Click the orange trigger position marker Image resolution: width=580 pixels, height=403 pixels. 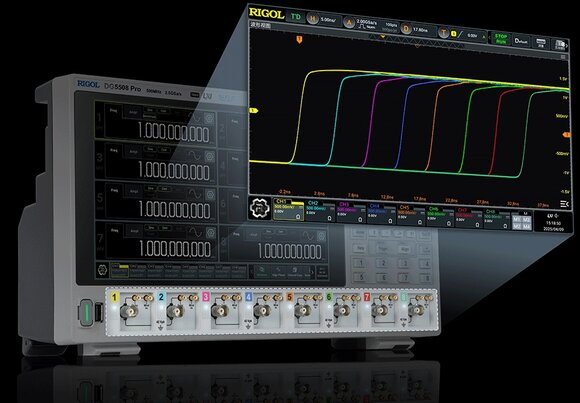299,40
